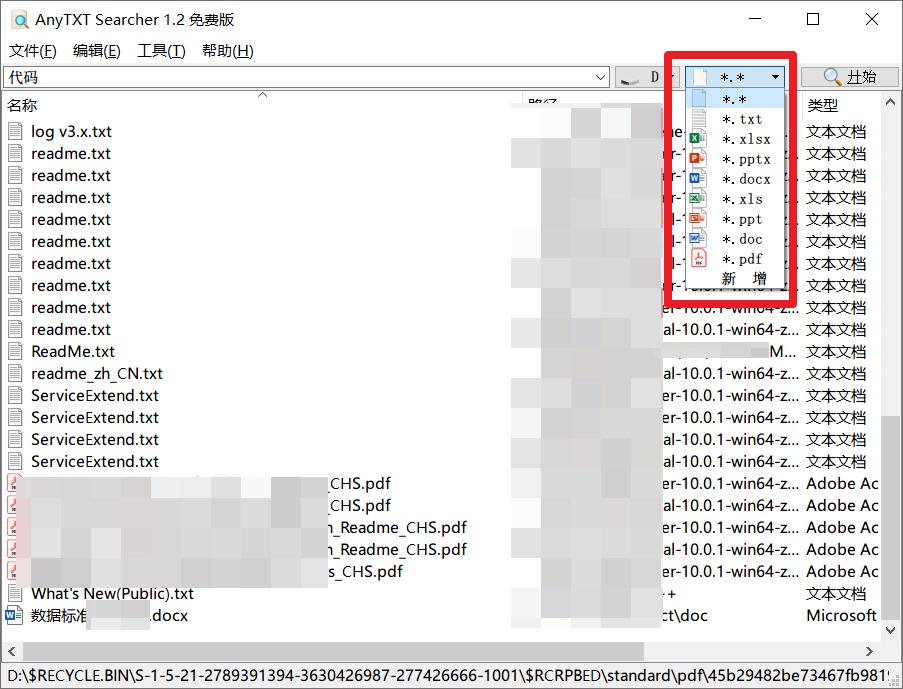The width and height of the screenshot is (903, 689).
Task: Choose *.pdf in the file type list
Action: (735, 259)
